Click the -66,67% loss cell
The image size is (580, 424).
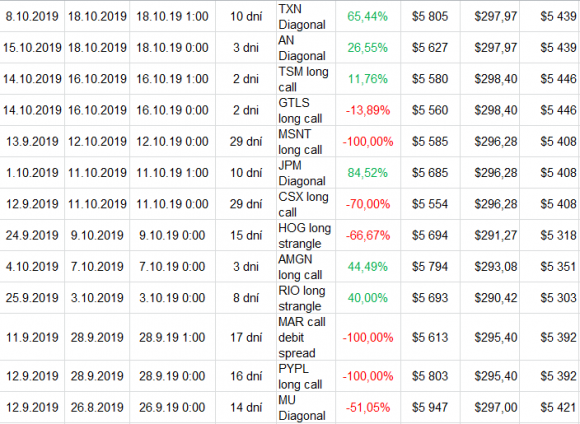(x=368, y=235)
